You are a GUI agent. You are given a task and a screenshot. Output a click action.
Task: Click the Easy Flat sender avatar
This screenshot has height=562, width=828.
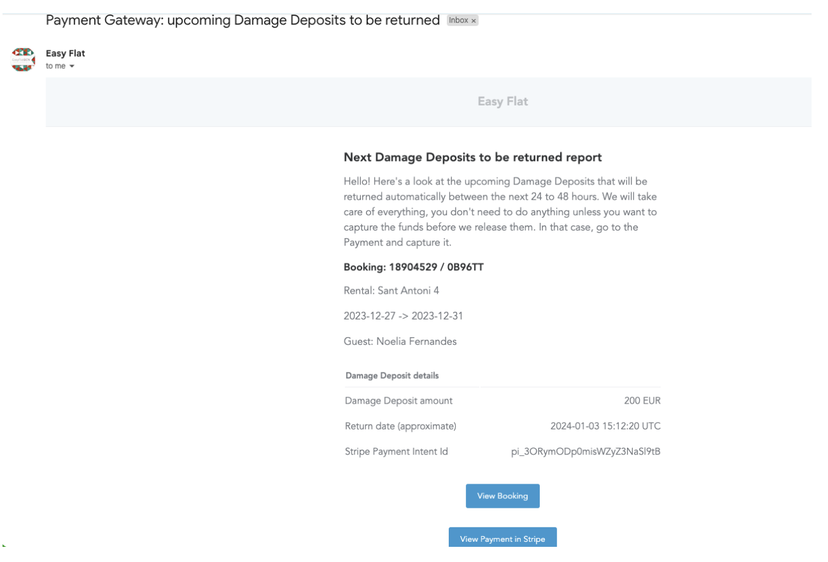pos(23,59)
